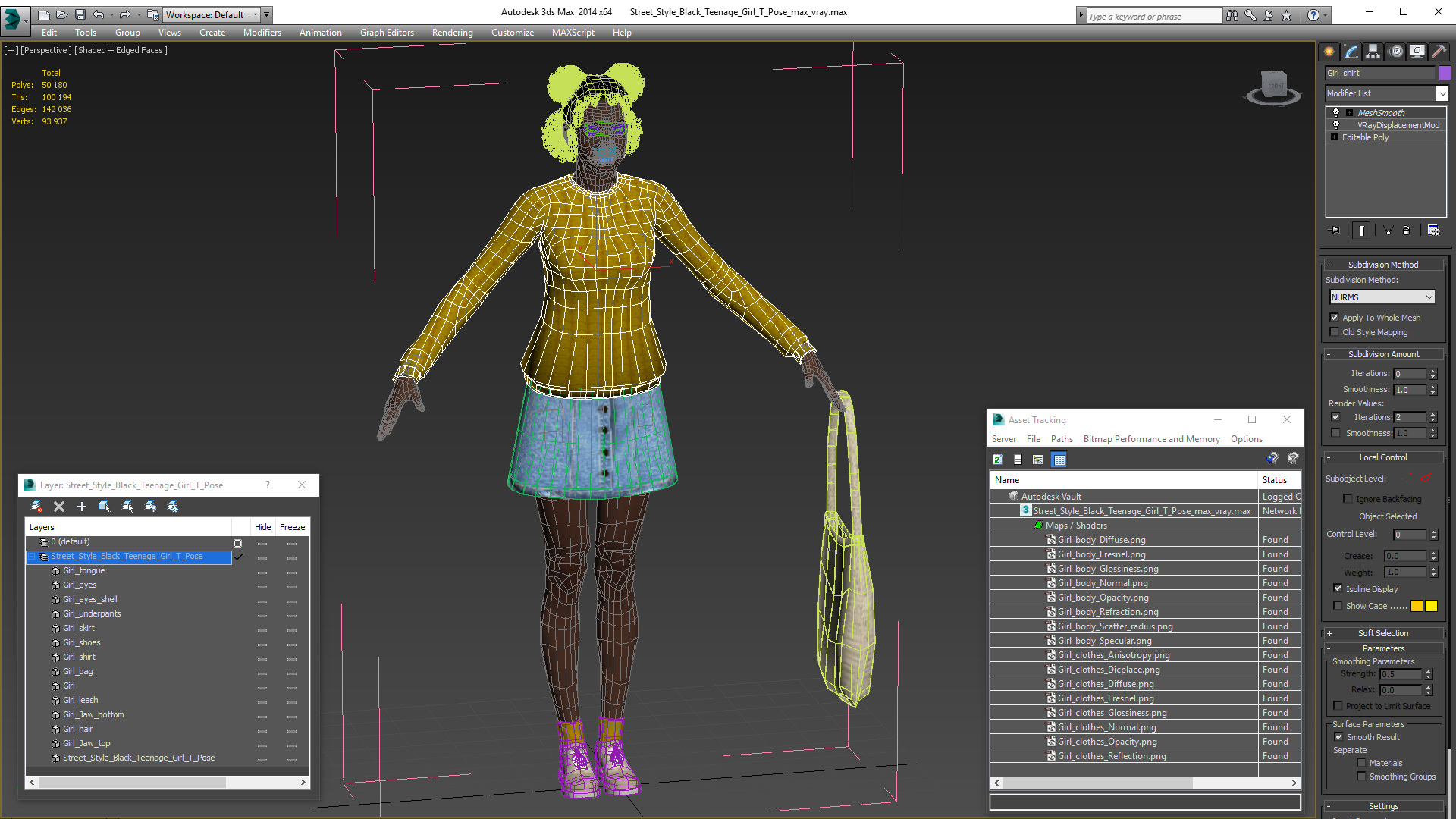This screenshot has width=1456, height=819.
Task: Open the Rendering menu
Action: click(452, 33)
